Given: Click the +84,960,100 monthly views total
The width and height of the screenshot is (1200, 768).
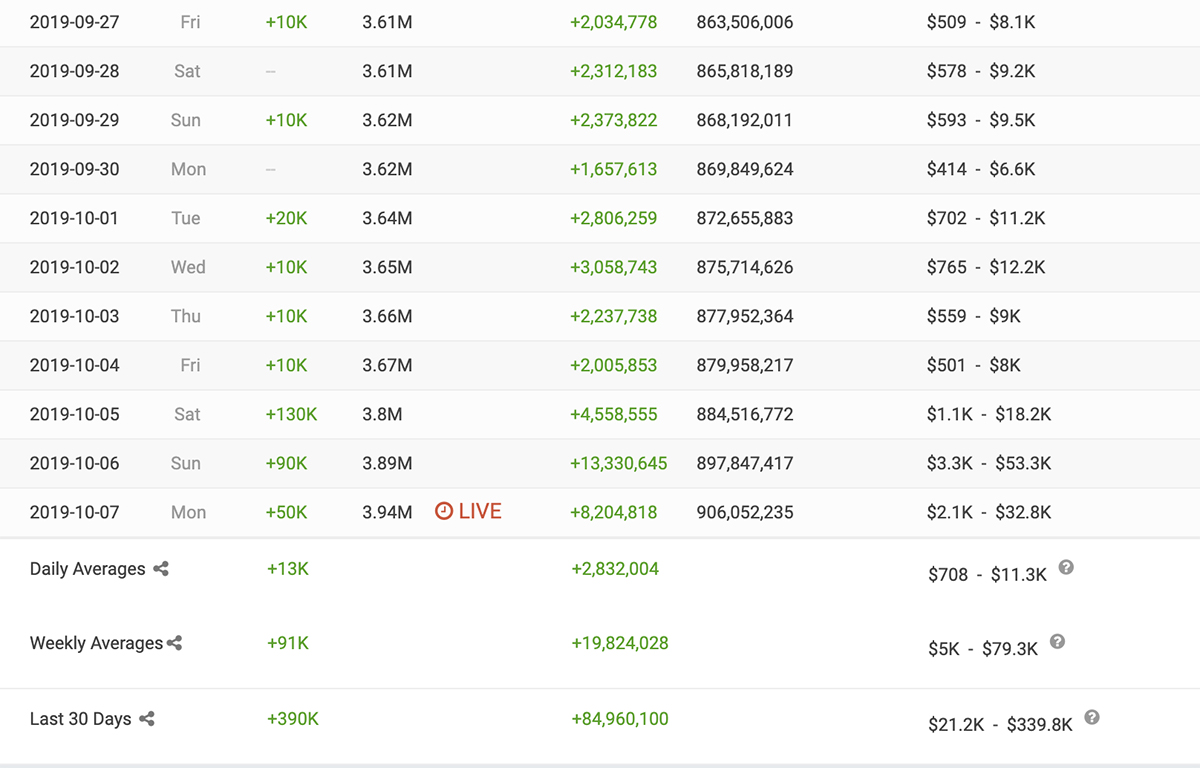Looking at the screenshot, I should pos(620,719).
